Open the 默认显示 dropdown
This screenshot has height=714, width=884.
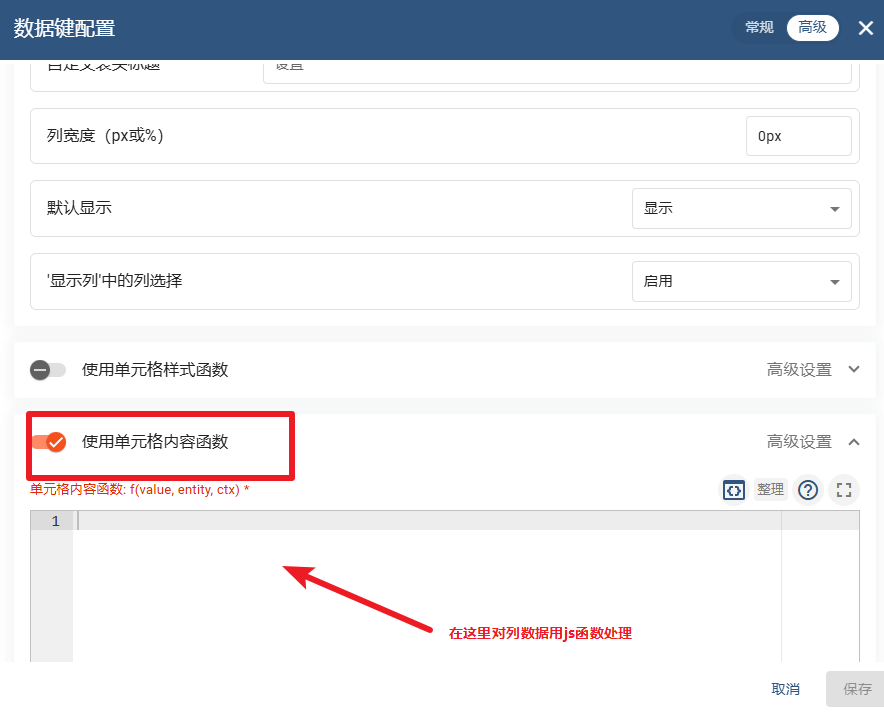[741, 208]
